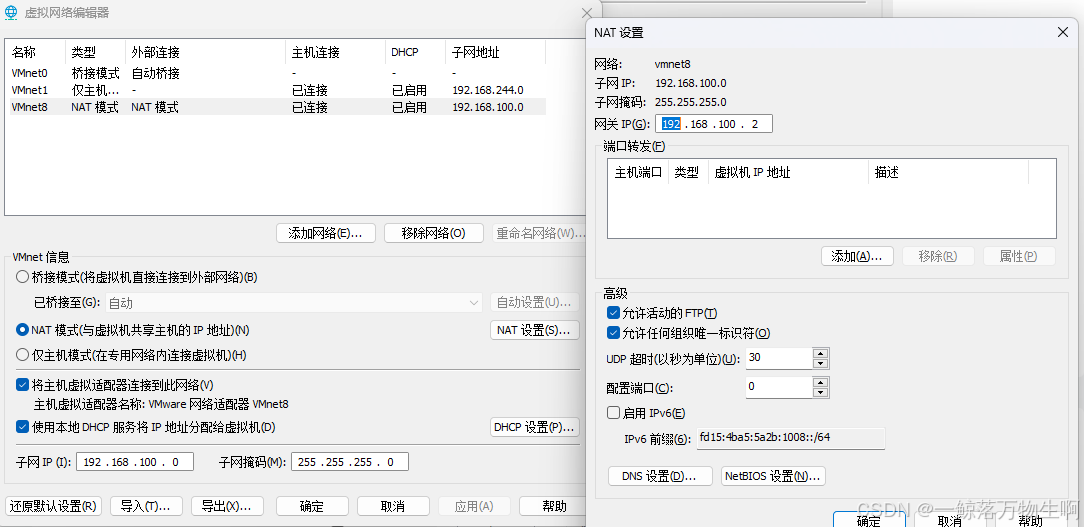The image size is (1084, 527).
Task: Toggle 将主机虚拟适配器连接到此网络 checkbox
Action: tap(21, 385)
